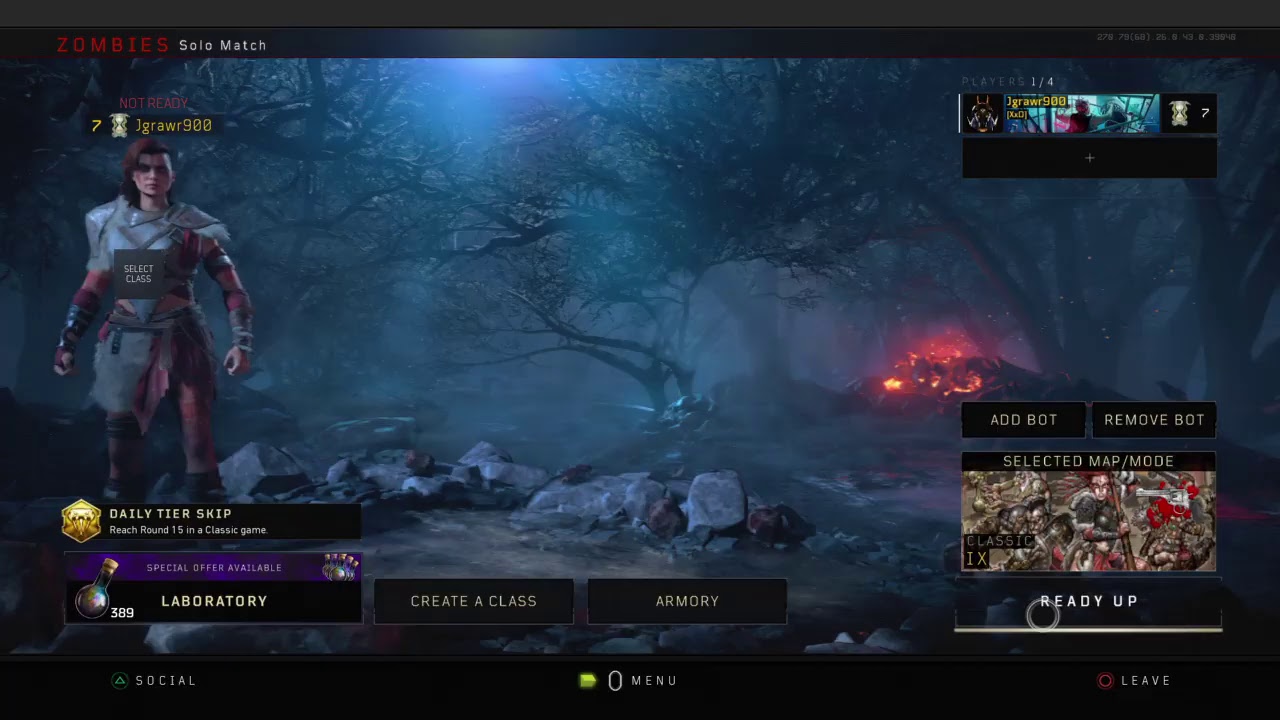Click the rank skull icon next to Jgrawr900
This screenshot has height=720, width=1280.
pyautogui.click(x=119, y=125)
